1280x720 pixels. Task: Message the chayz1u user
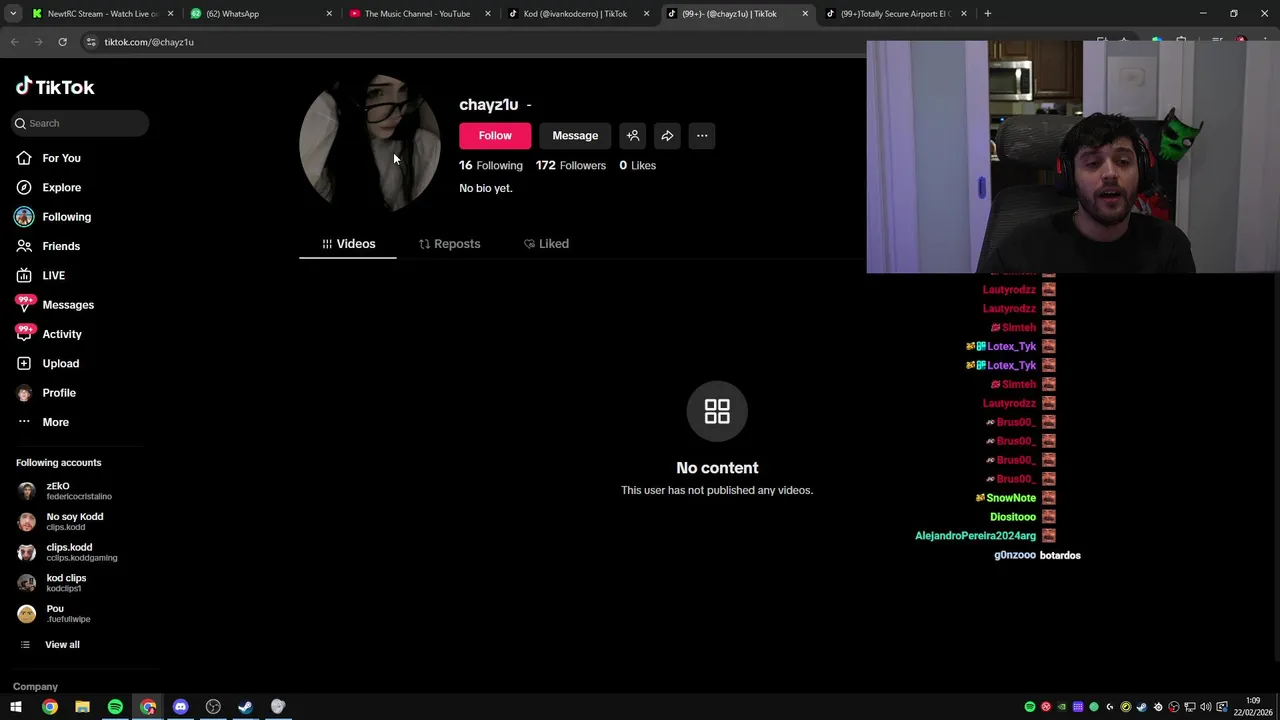pyautogui.click(x=575, y=136)
